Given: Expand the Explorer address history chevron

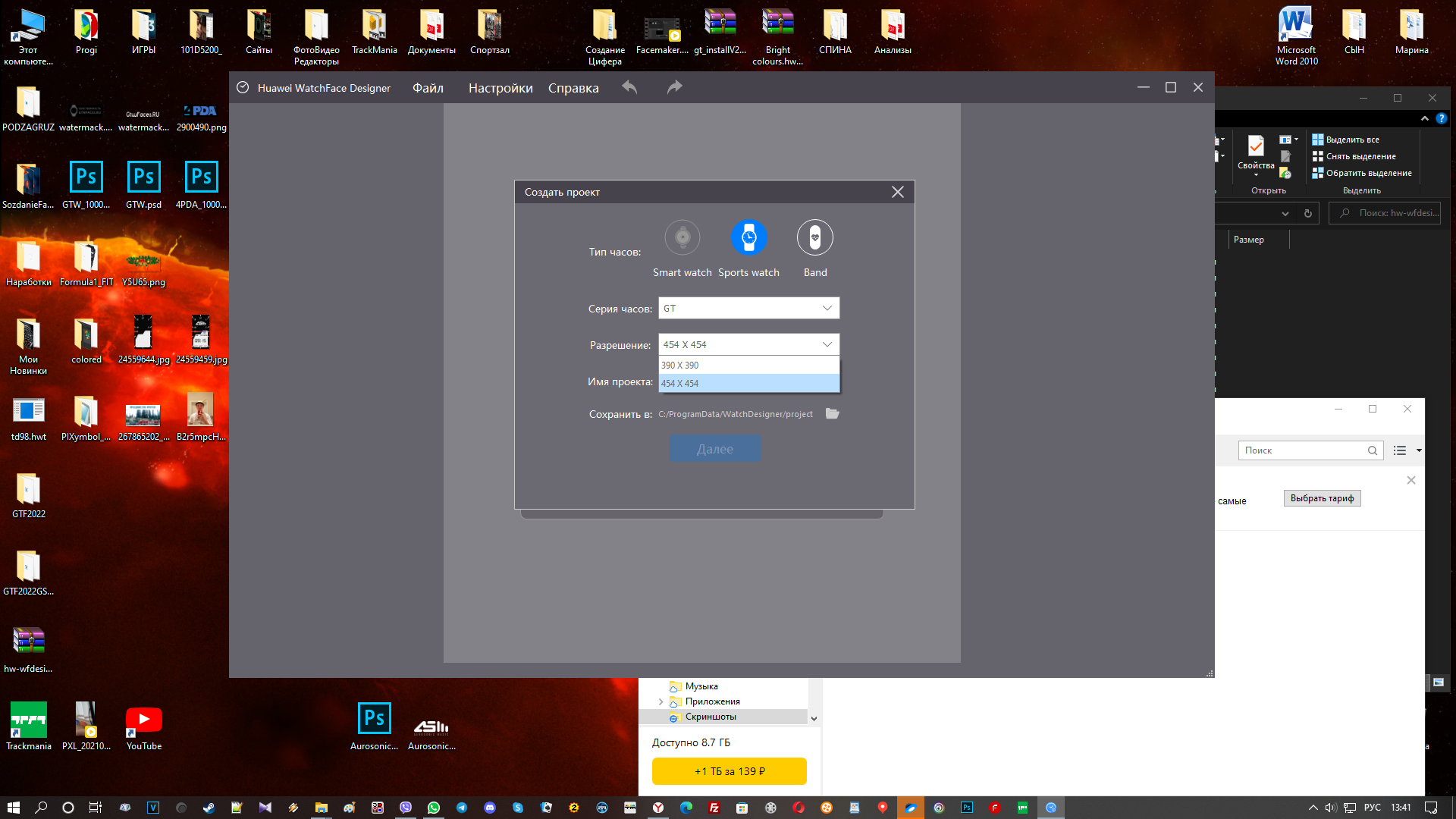Looking at the screenshot, I should 1285,213.
